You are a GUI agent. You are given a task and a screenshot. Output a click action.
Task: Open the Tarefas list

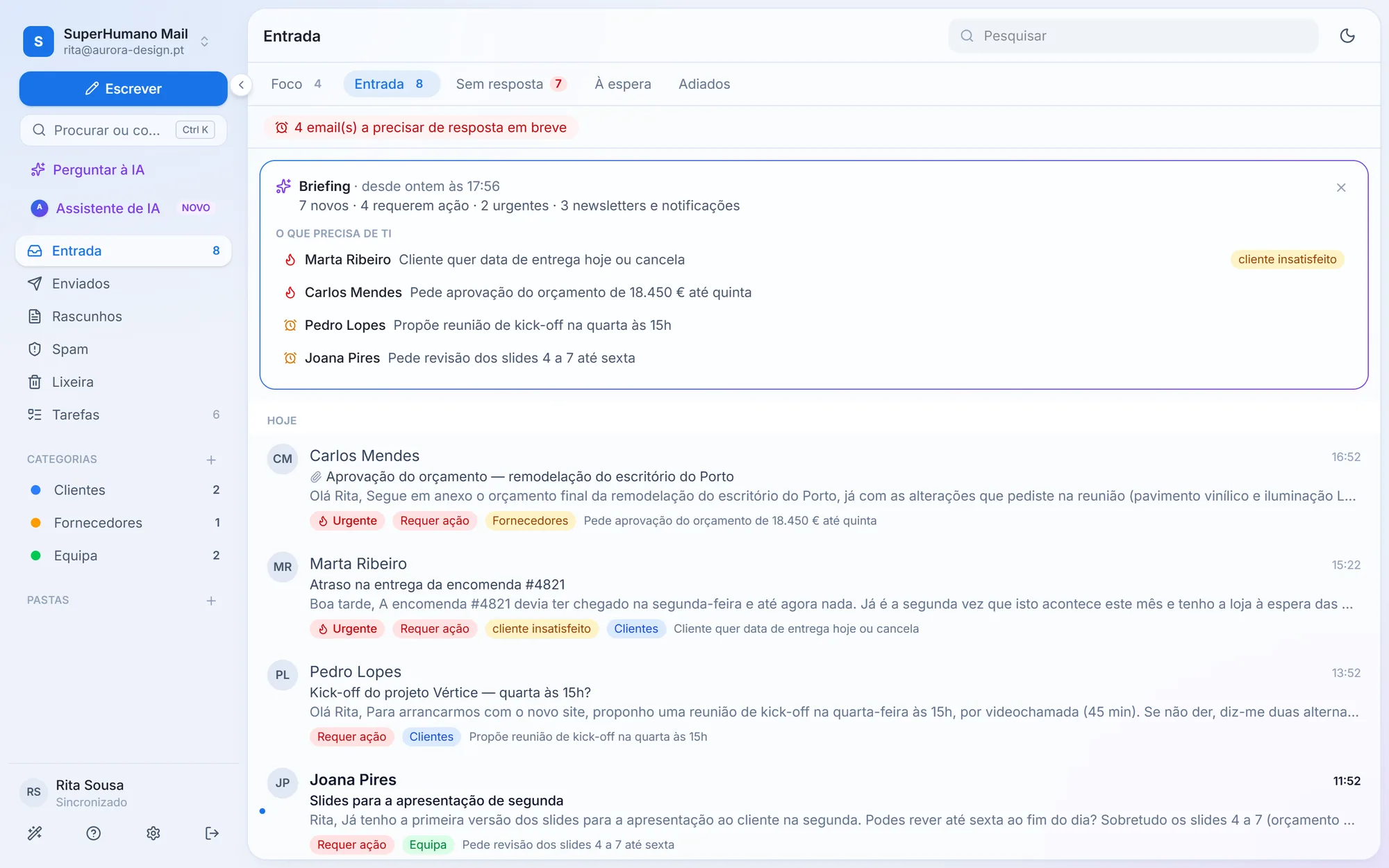pyautogui.click(x=123, y=415)
